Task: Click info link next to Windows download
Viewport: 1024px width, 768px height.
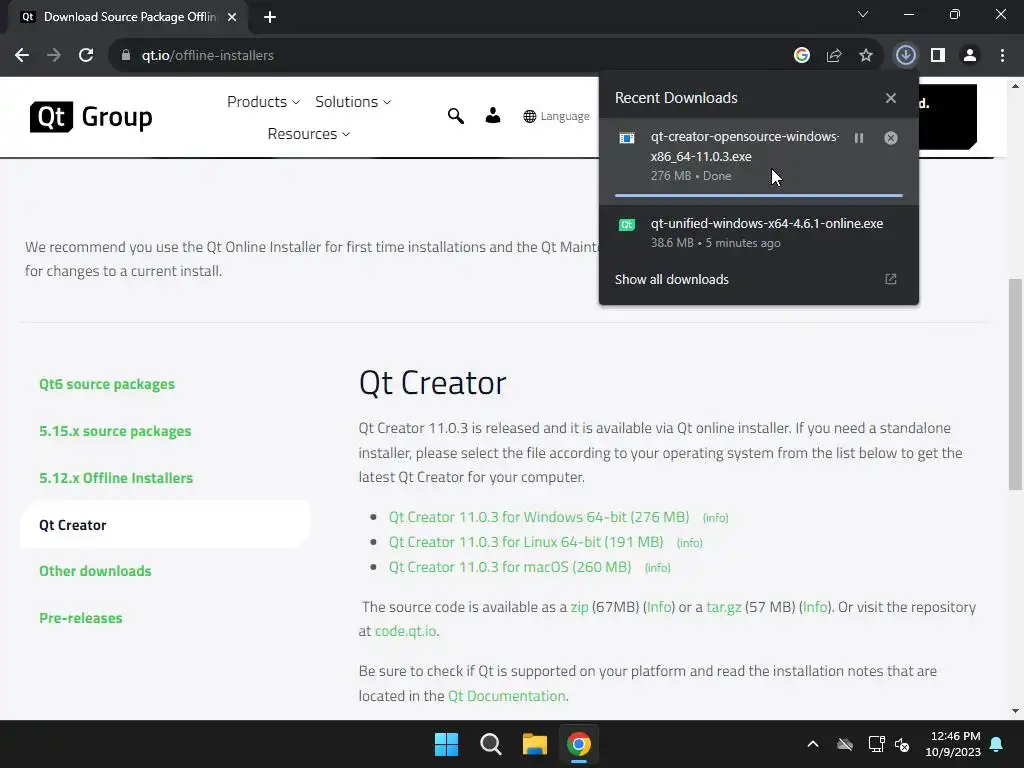Action: [715, 518]
